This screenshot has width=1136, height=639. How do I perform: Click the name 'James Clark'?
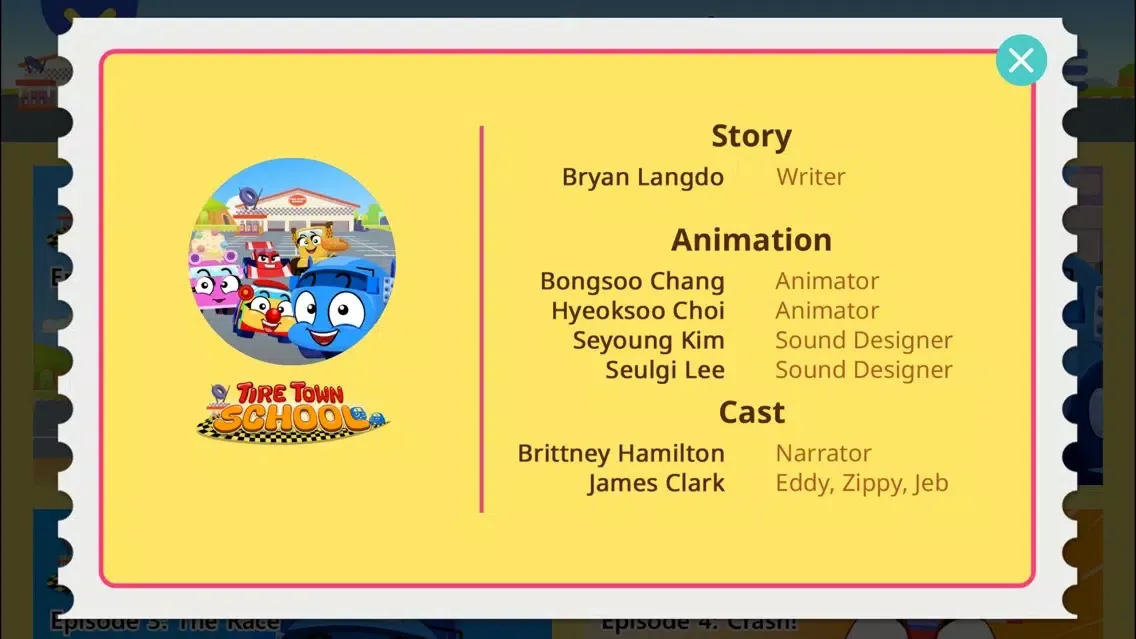pos(656,483)
